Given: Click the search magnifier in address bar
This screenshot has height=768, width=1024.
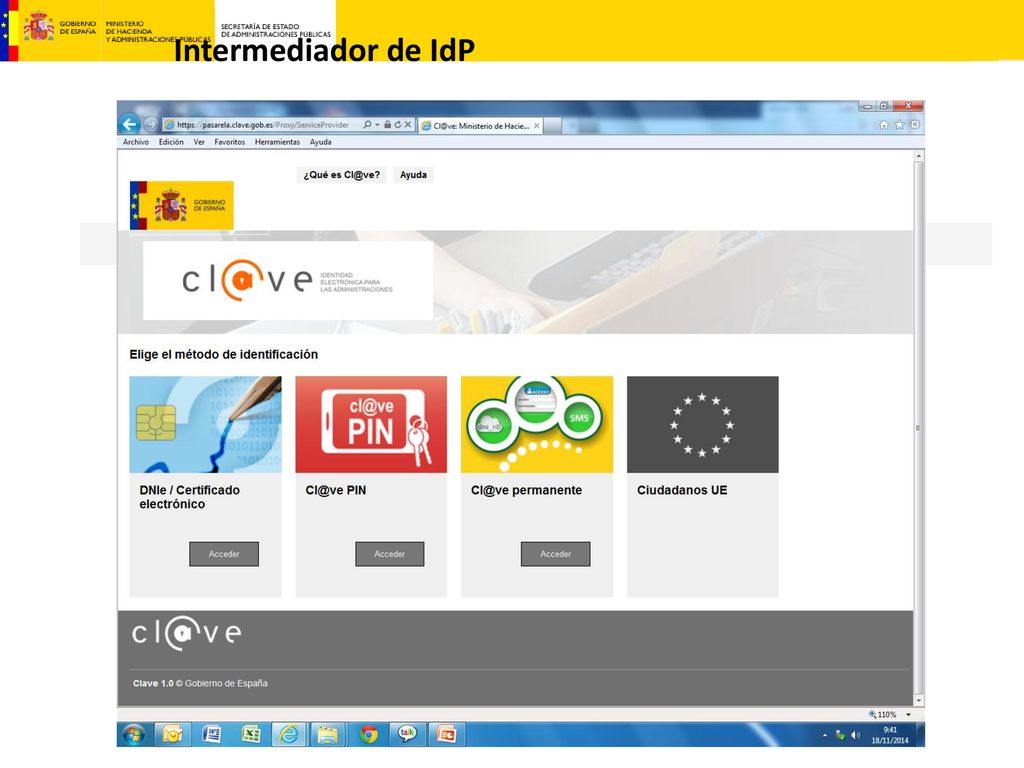Looking at the screenshot, I should pyautogui.click(x=367, y=124).
